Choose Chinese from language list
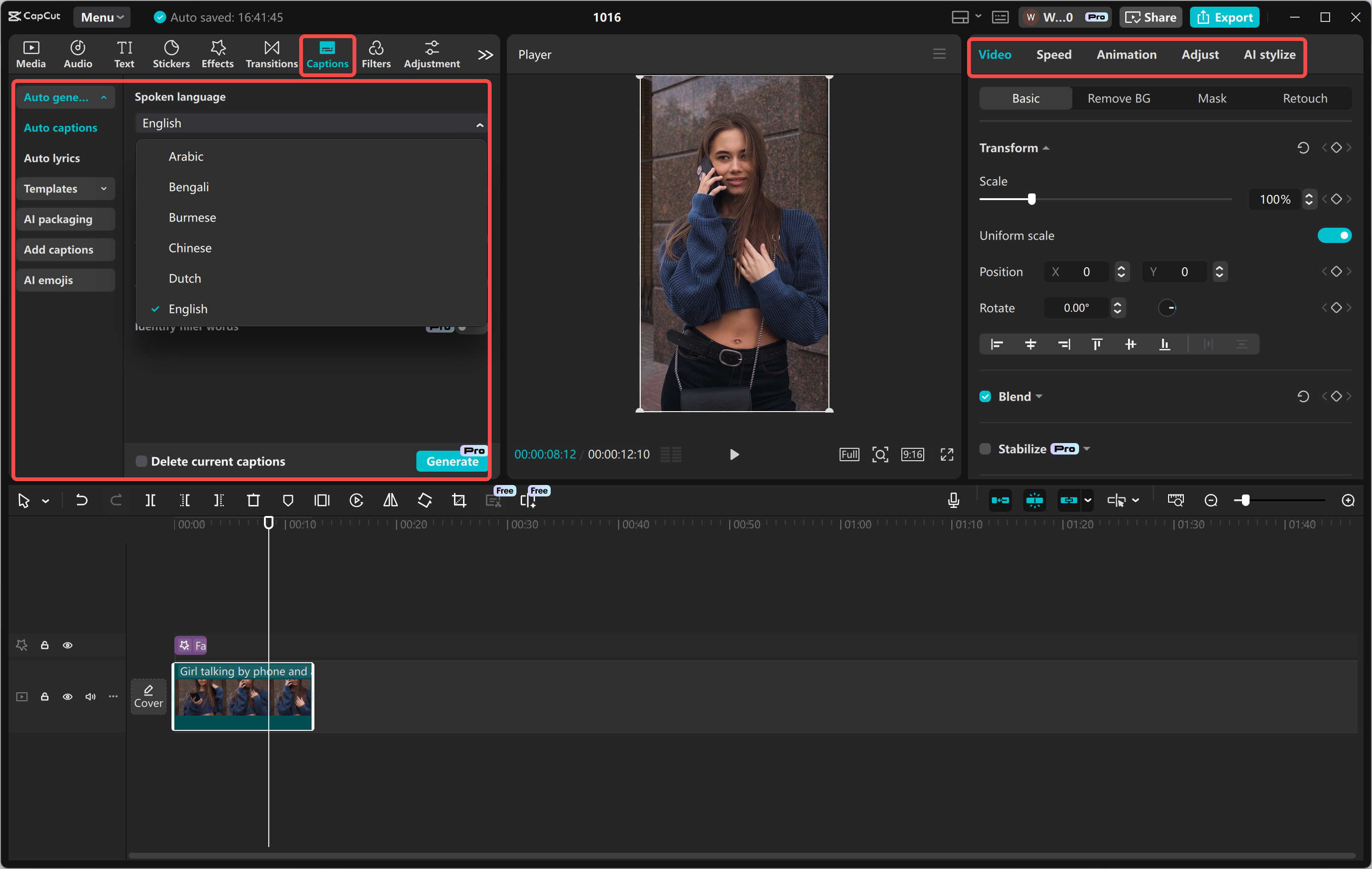Image resolution: width=1372 pixels, height=869 pixels. pos(190,248)
